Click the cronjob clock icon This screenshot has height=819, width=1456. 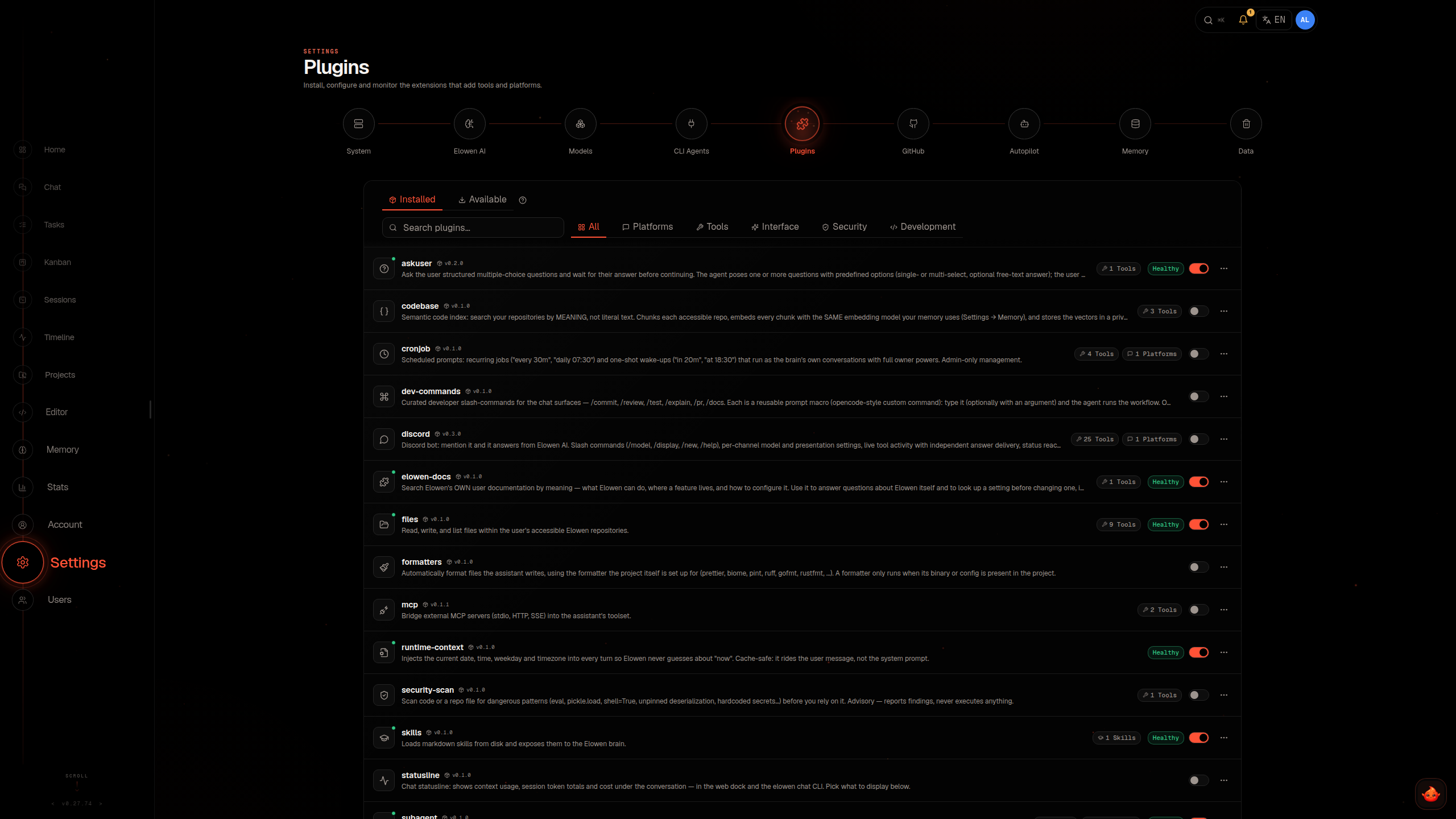(384, 354)
